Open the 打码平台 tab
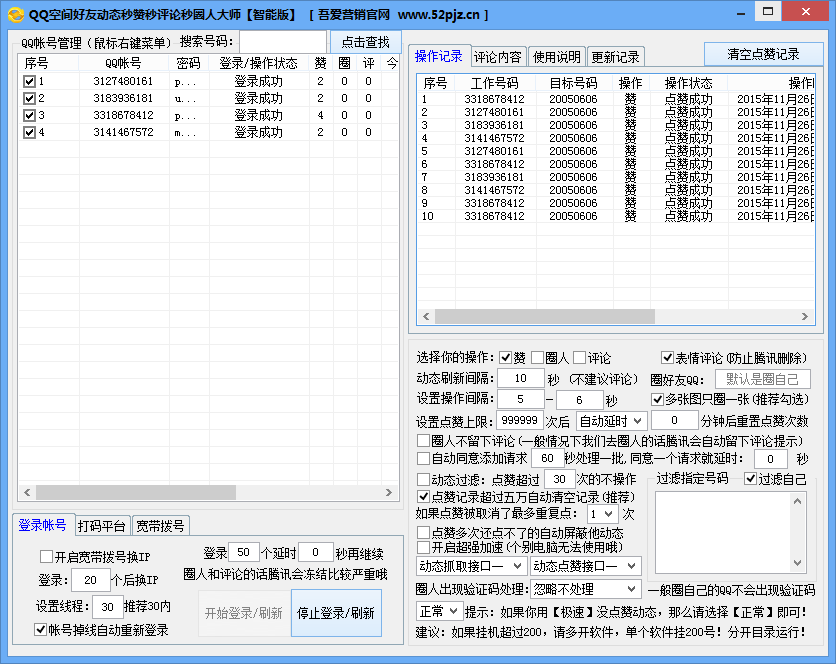 point(102,526)
